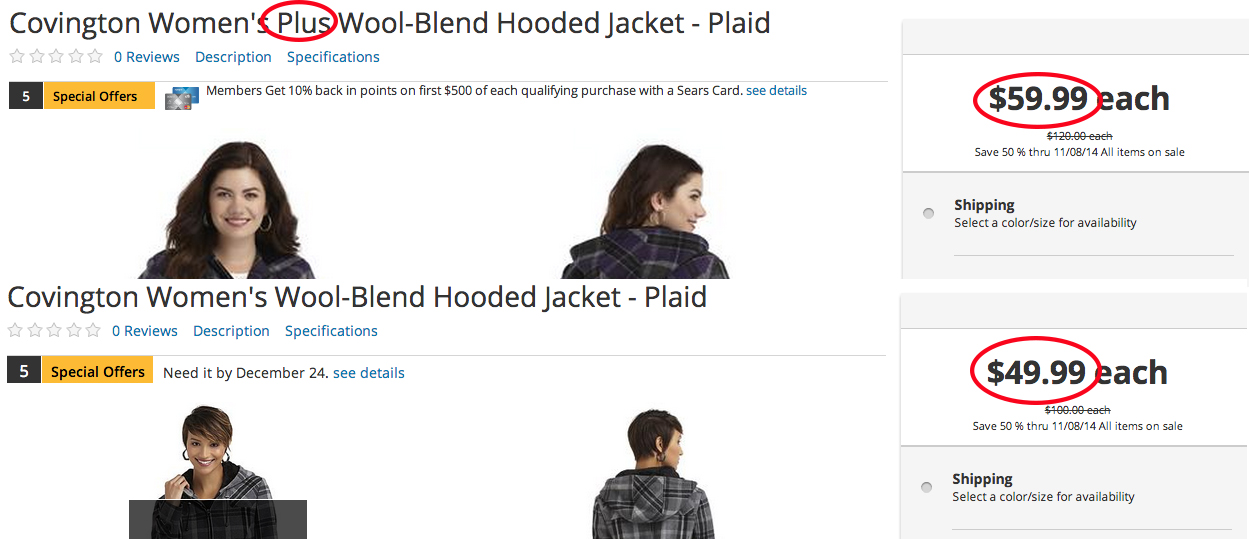
Task: Click the number 5 badge for Plus jacket offers
Action: point(25,97)
